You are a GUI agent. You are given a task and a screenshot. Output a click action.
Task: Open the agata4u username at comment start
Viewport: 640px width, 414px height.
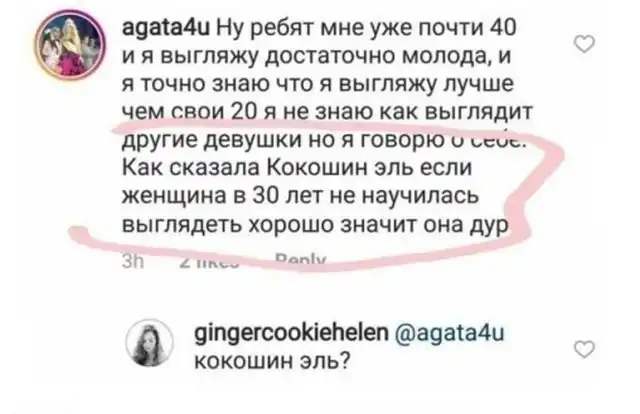coord(166,29)
